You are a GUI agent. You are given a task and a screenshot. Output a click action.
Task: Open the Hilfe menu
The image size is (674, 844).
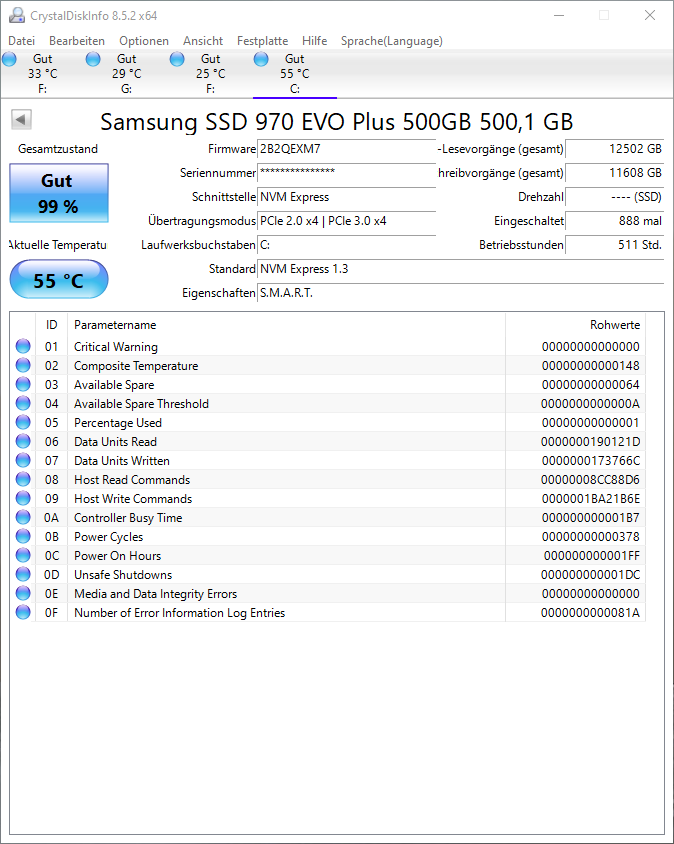[x=314, y=41]
